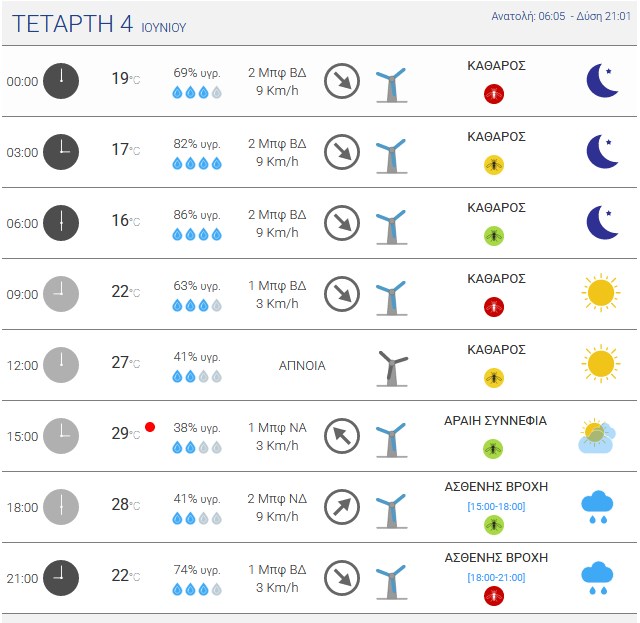Click the sun icon for 09:00
Image resolution: width=640 pixels, height=623 pixels.
(600, 293)
